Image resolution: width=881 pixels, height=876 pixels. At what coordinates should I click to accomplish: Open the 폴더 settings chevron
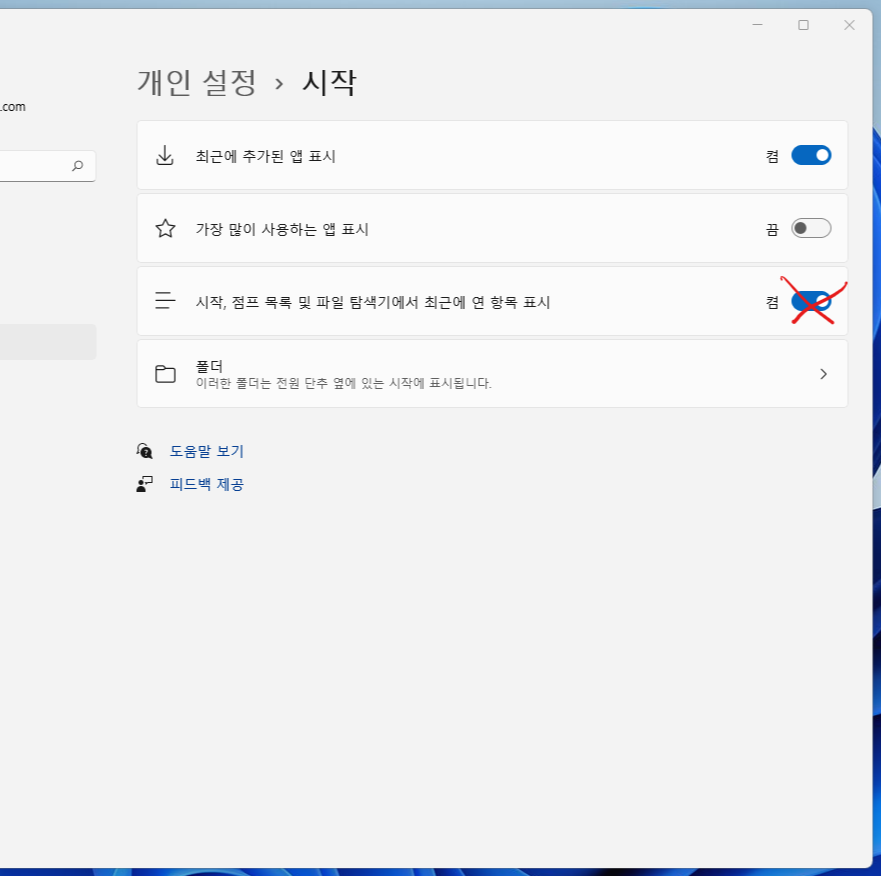tap(823, 374)
